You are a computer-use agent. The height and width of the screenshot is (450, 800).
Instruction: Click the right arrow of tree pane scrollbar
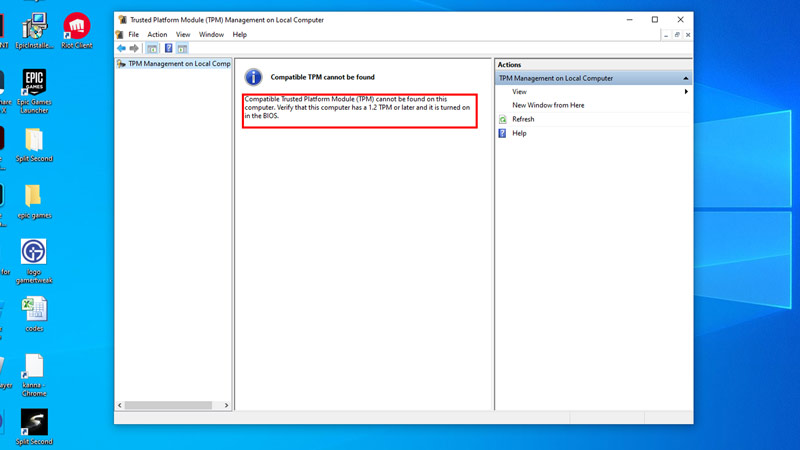[x=227, y=405]
